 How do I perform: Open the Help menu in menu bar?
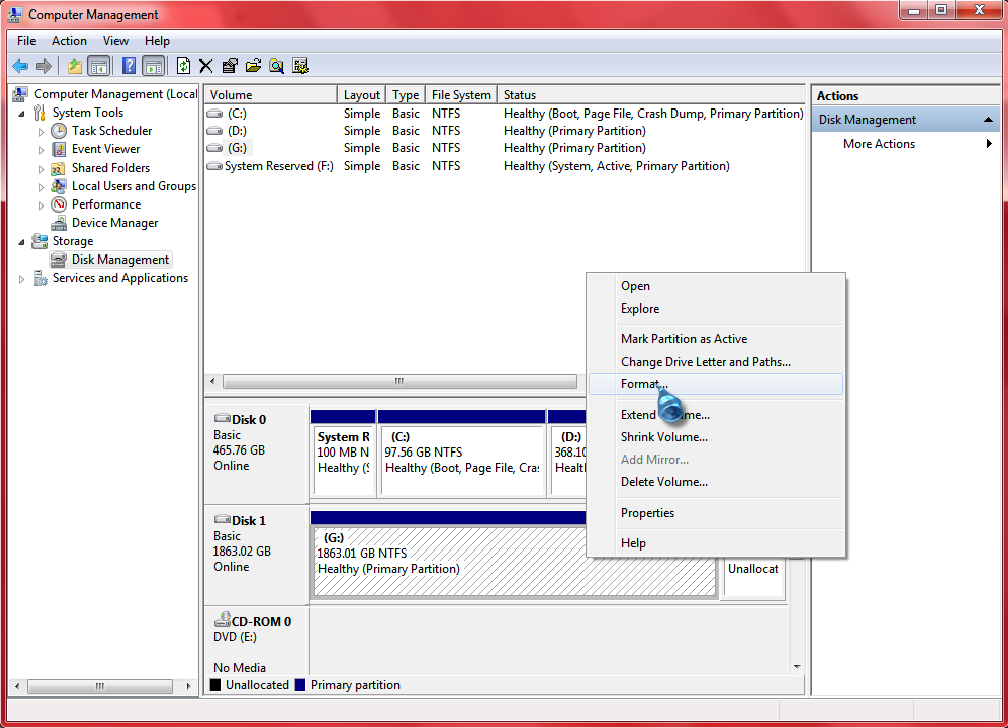pyautogui.click(x=158, y=41)
